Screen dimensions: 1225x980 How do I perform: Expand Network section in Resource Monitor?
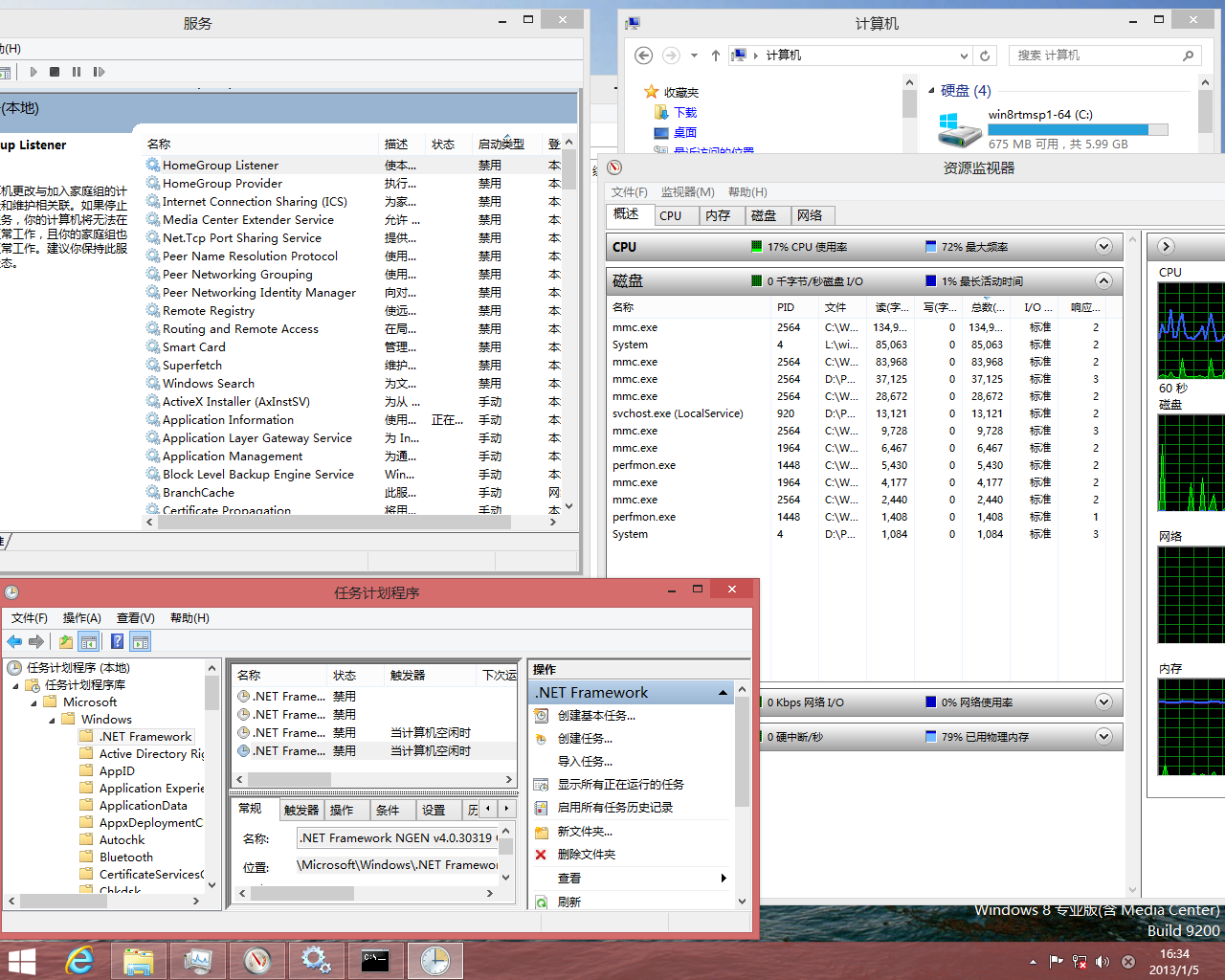tap(1103, 702)
